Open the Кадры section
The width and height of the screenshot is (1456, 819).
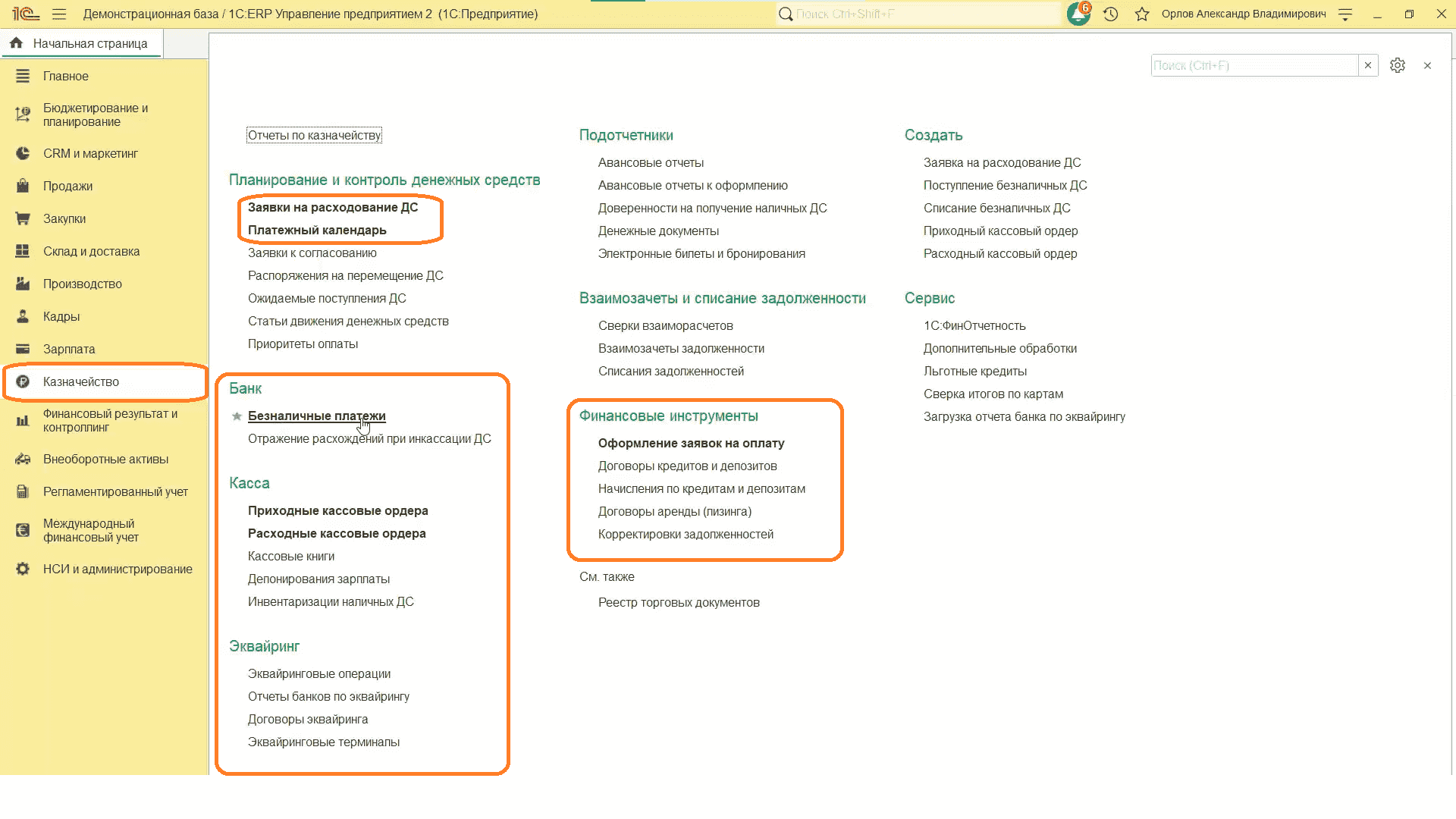pyautogui.click(x=61, y=316)
